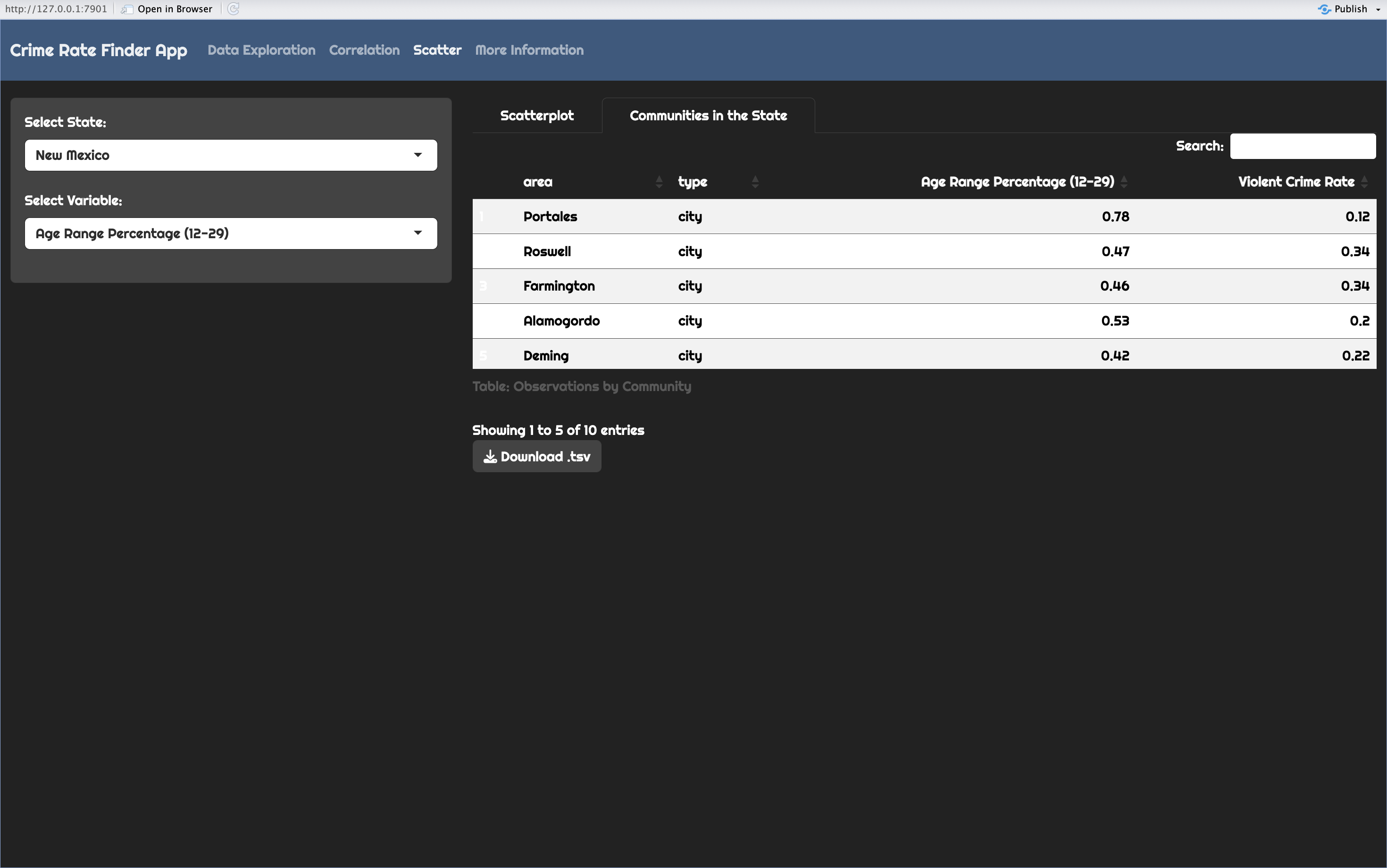Click the city type cell for Deming
The height and width of the screenshot is (868, 1387).
(690, 356)
